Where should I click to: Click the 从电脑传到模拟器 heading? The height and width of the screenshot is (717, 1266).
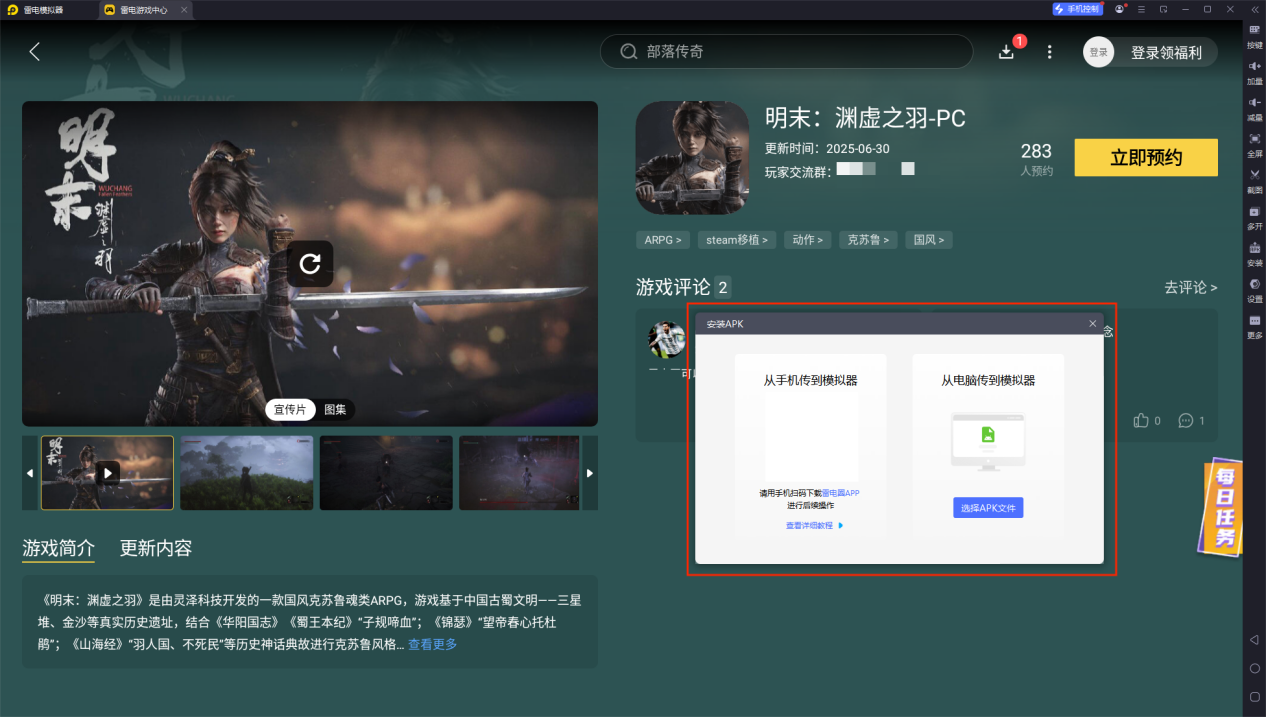[988, 380]
